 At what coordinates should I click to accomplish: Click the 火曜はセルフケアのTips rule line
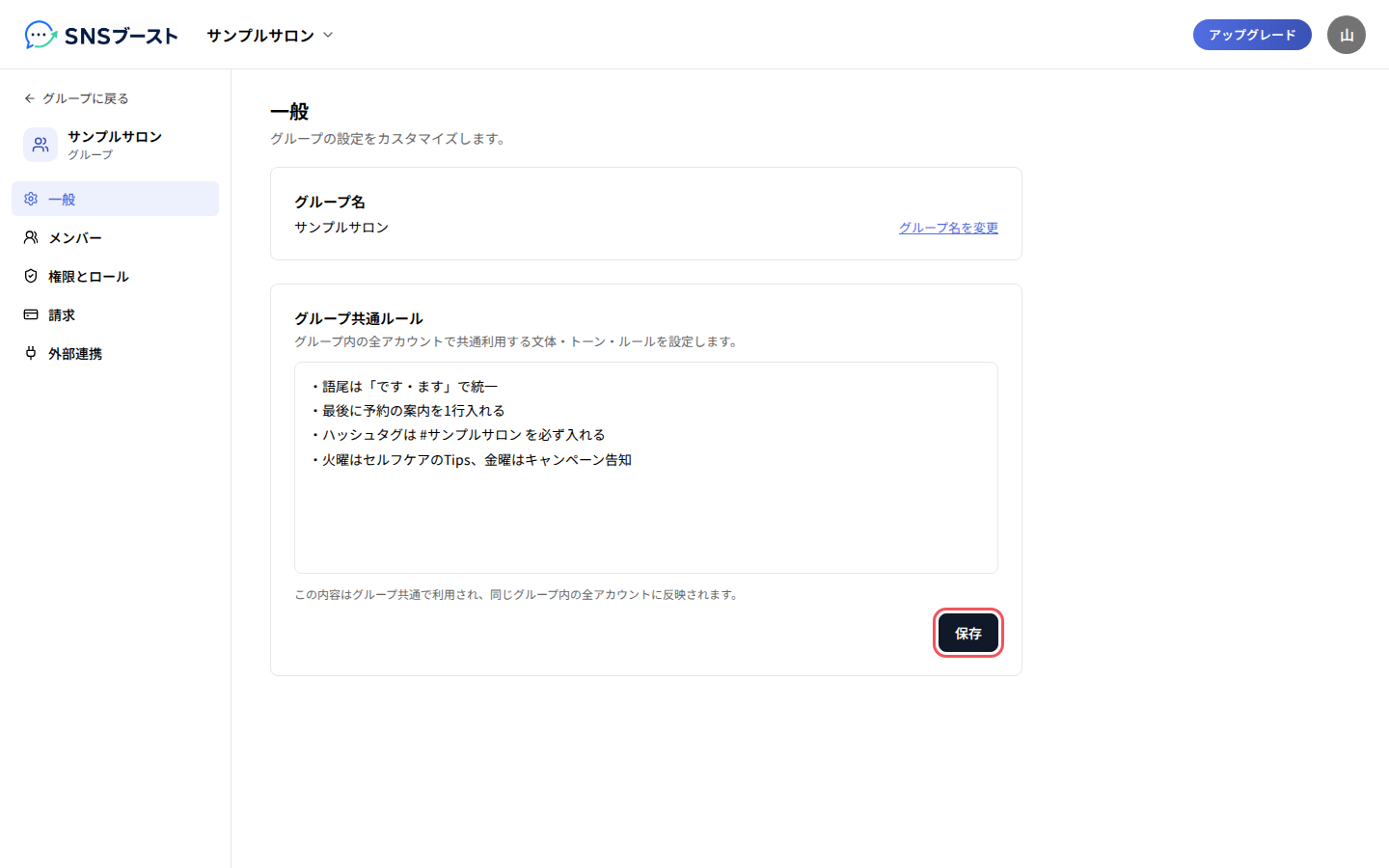click(x=471, y=460)
